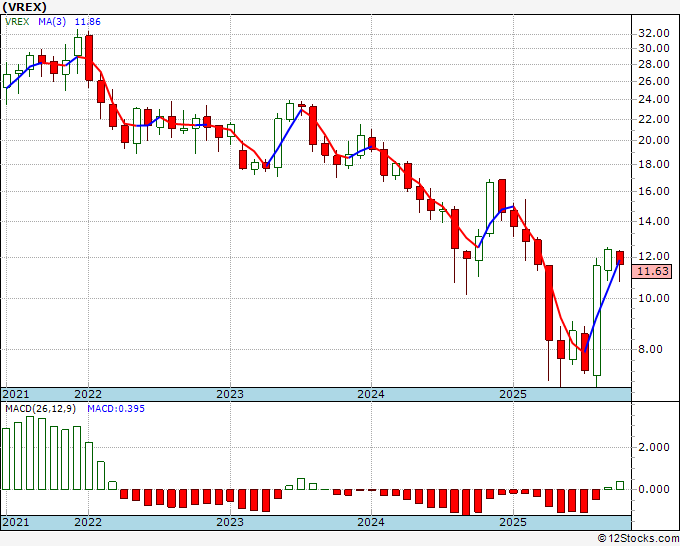Click the tall green candle before price 12.00 recovery
Image resolution: width=680 pixels, height=546 pixels.
597,320
